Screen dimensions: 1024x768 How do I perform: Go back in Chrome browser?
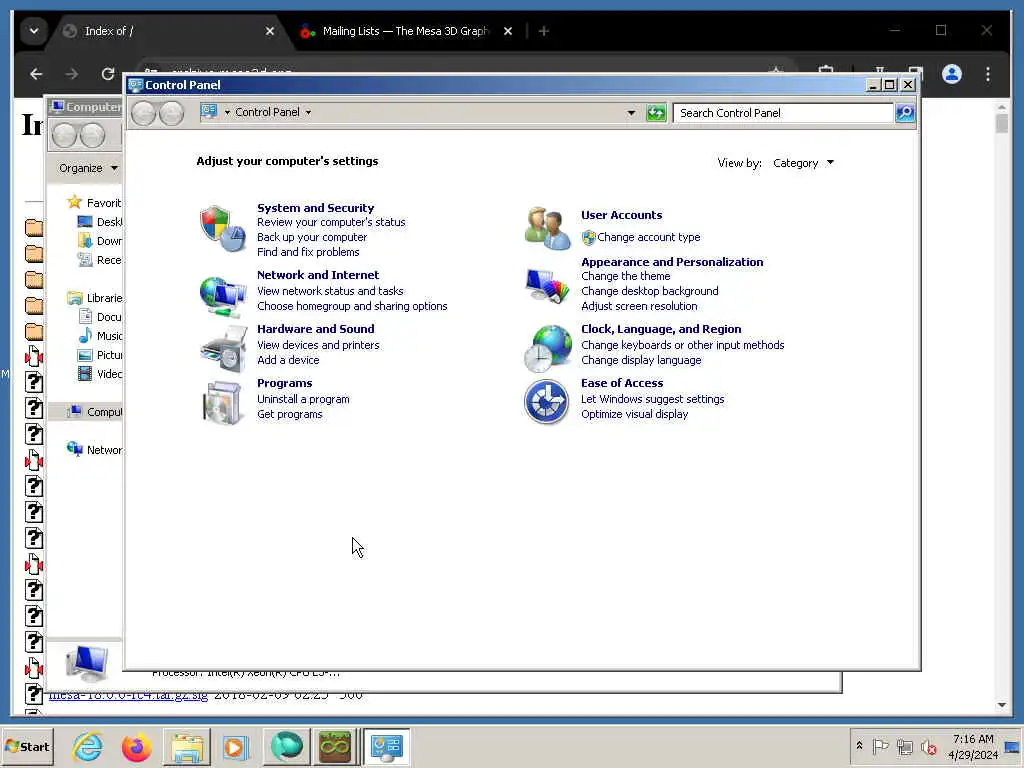tap(36, 74)
